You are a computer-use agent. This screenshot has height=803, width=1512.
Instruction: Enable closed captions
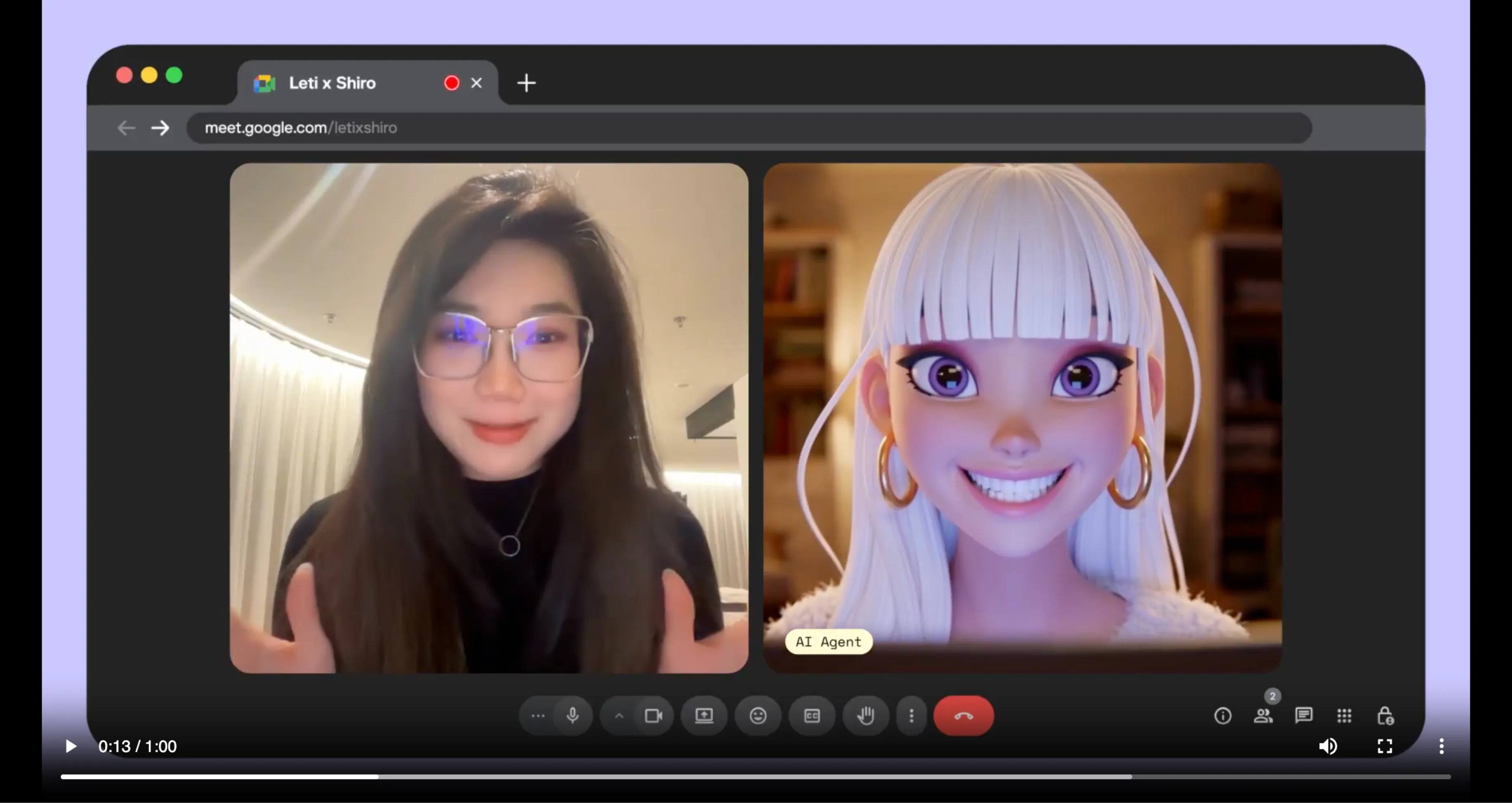(812, 716)
